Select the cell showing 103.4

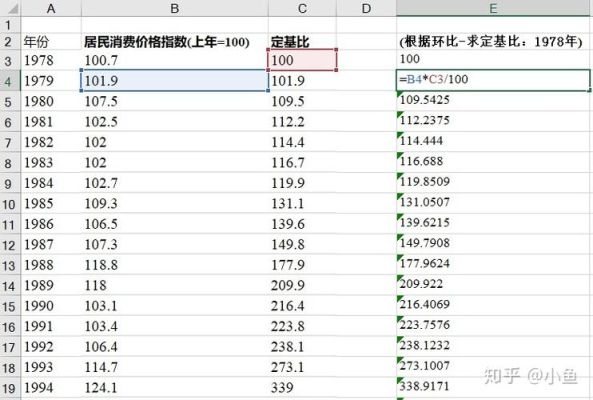click(x=175, y=326)
